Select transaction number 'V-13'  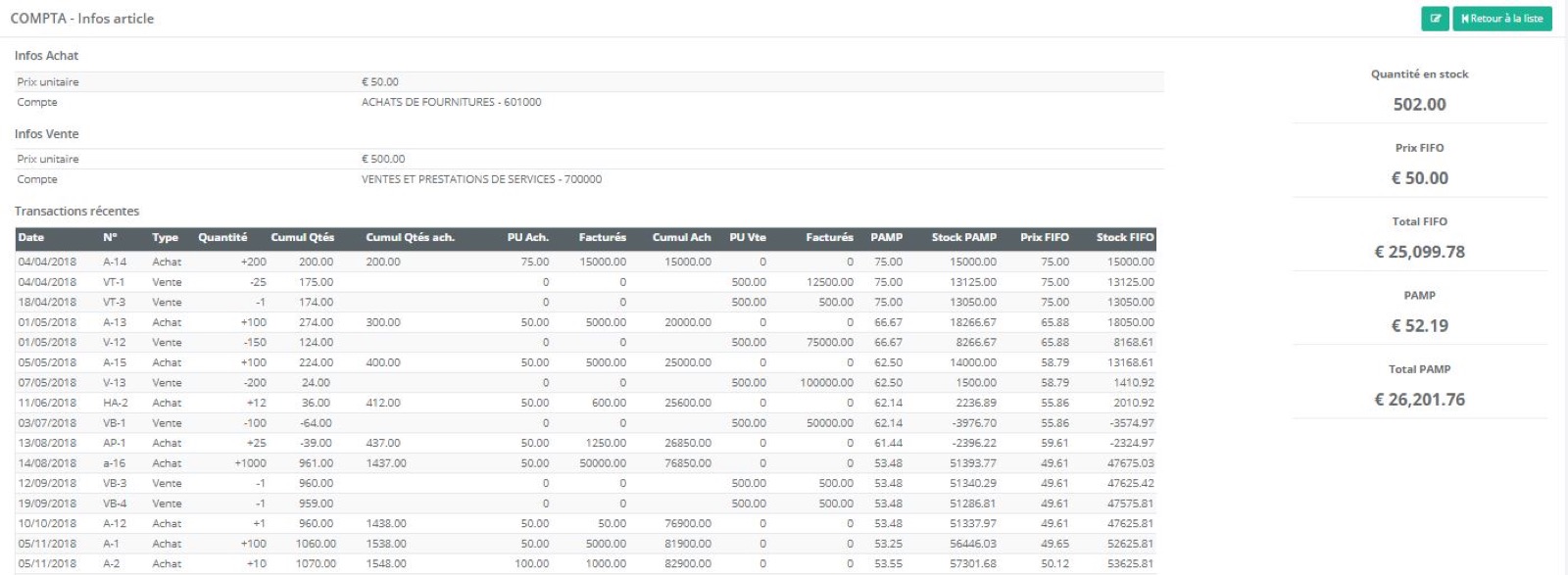(x=115, y=383)
